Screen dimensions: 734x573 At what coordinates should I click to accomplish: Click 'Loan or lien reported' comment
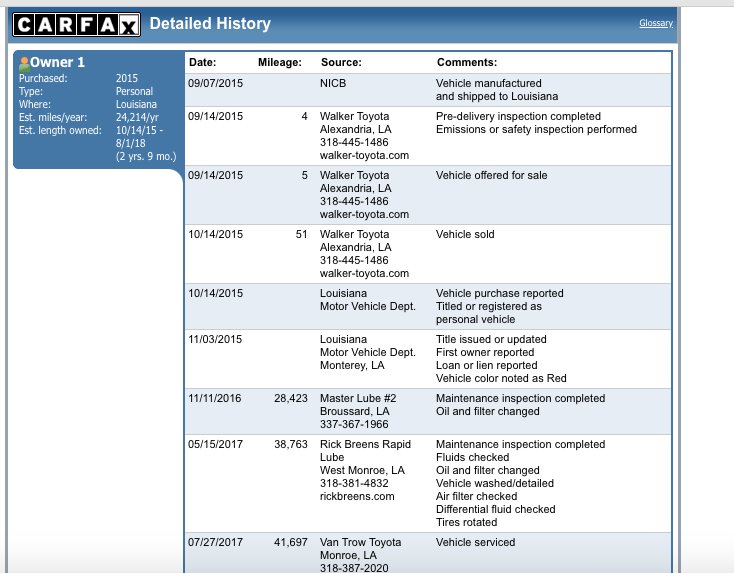pyautogui.click(x=486, y=365)
